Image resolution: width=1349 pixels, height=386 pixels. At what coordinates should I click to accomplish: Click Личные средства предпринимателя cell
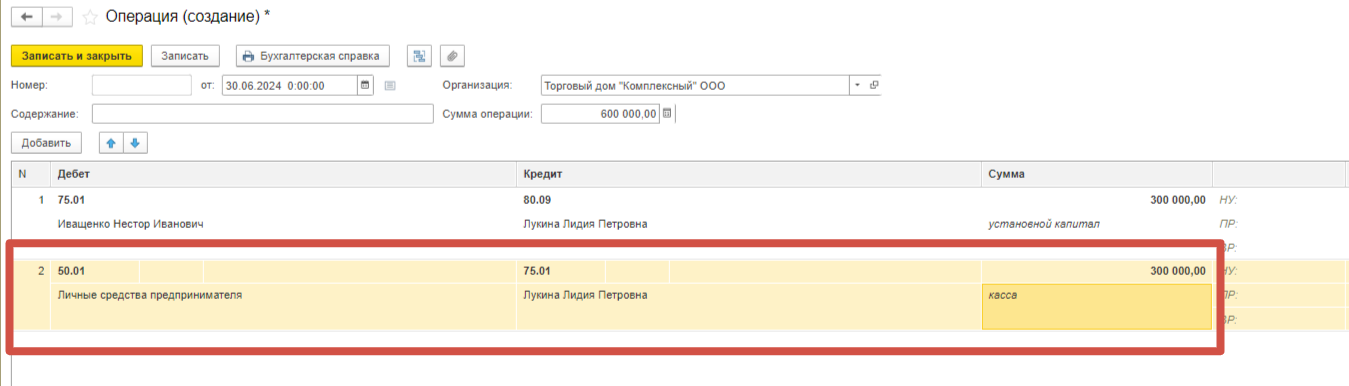pos(150,295)
